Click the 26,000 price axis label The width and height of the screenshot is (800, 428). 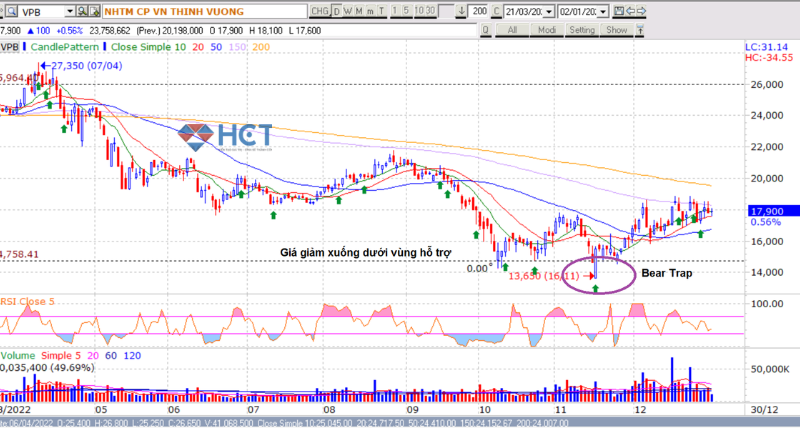[x=765, y=84]
